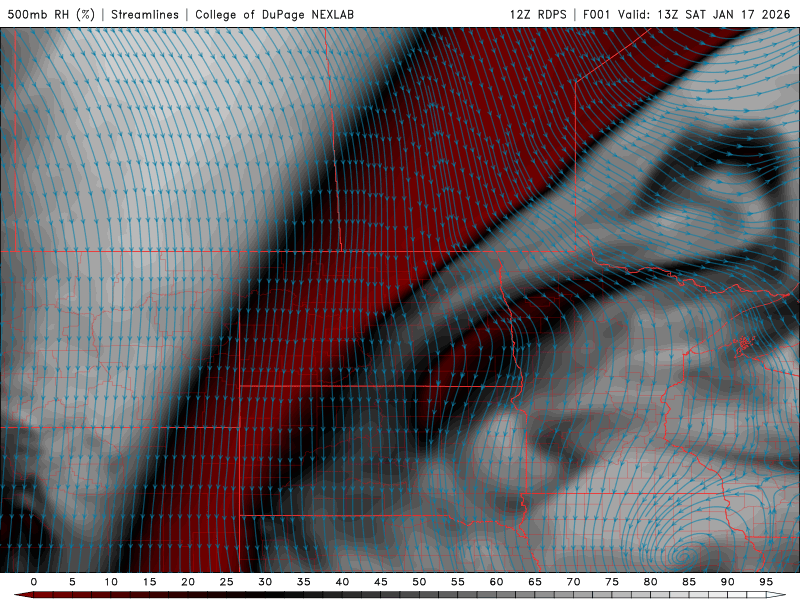The image size is (800, 600).
Task: Click the color scale label "65"
Action: click(x=535, y=582)
